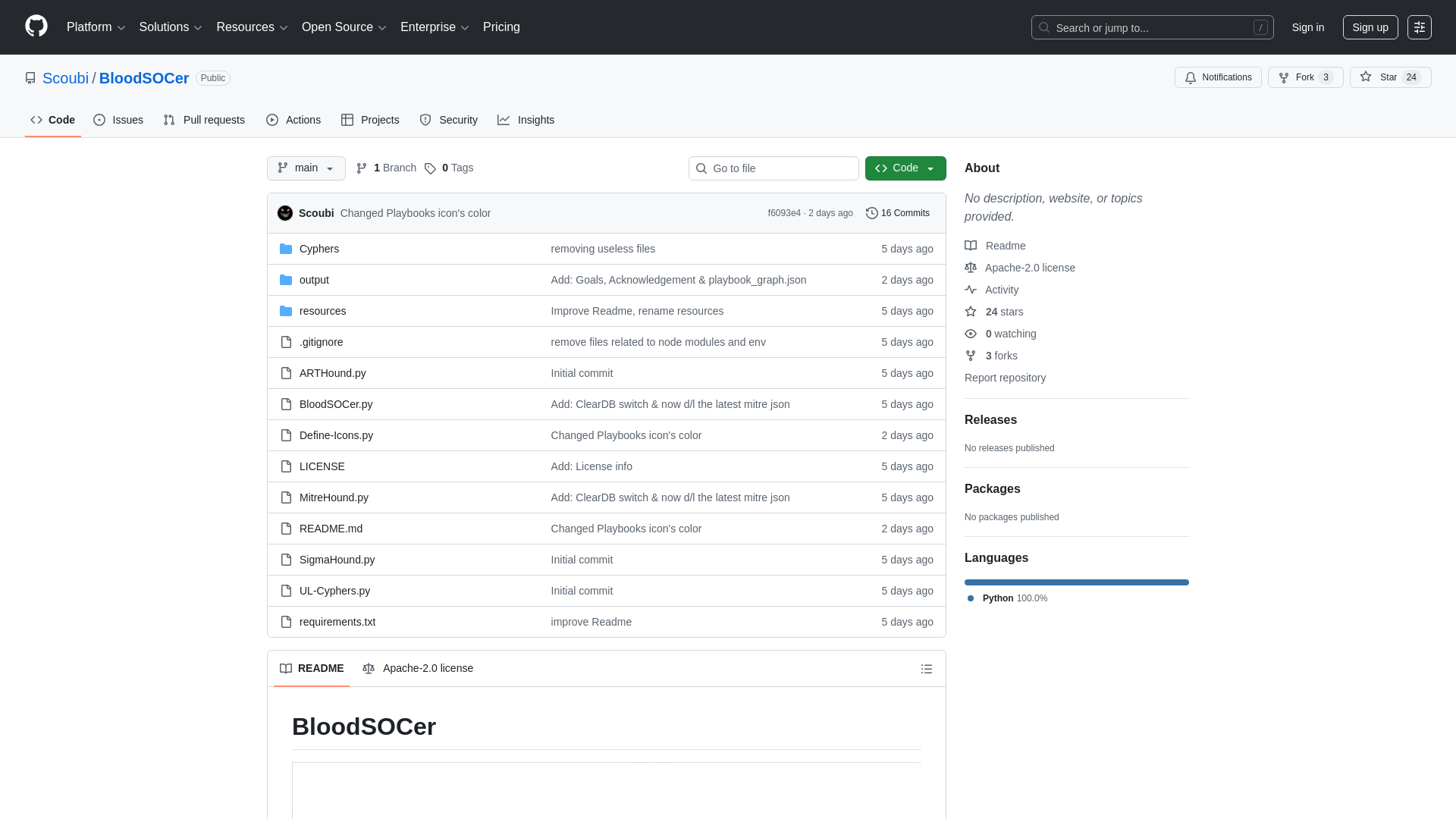This screenshot has height=819, width=1456.
Task: Open the main branch selector
Action: tap(306, 168)
